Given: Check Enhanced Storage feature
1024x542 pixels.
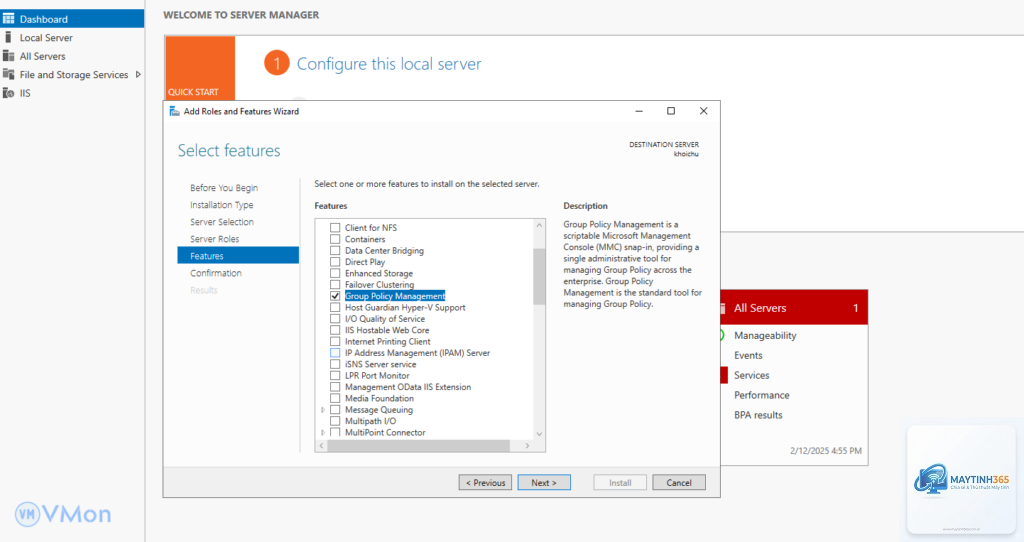Looking at the screenshot, I should click(335, 274).
